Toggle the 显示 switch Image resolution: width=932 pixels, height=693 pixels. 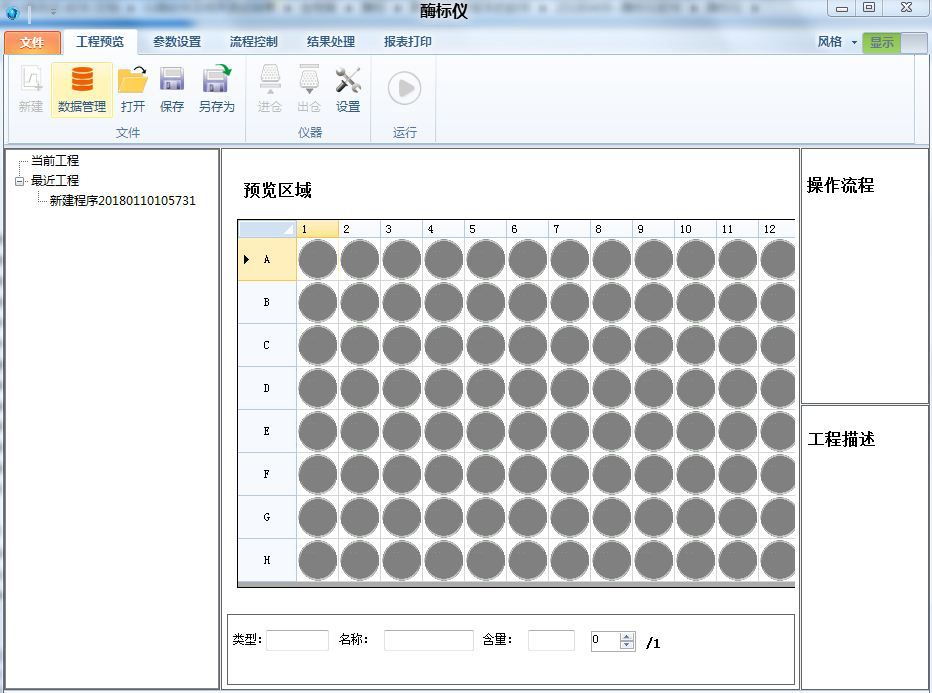click(x=895, y=42)
